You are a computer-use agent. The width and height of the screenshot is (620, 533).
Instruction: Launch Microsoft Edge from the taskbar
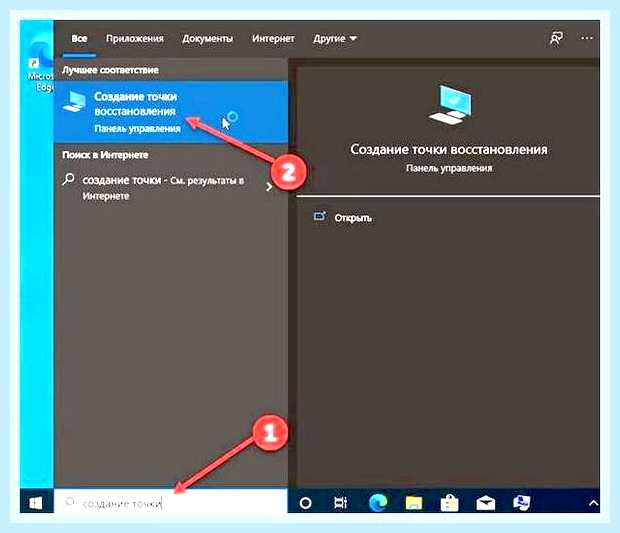377,503
